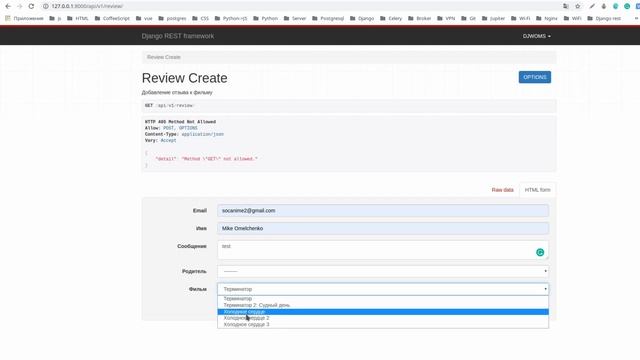Click the Review Create breadcrumb
Image resolution: width=640 pixels, height=360 pixels.
point(164,57)
